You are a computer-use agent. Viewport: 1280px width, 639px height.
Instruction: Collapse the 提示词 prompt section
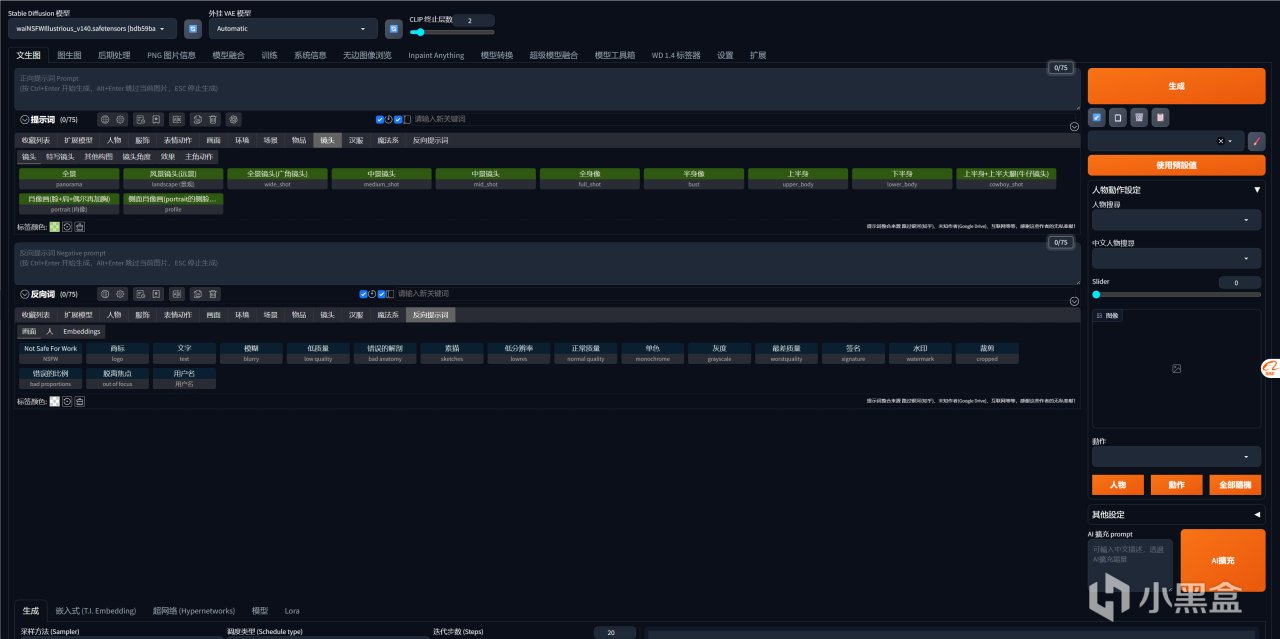[x=24, y=119]
